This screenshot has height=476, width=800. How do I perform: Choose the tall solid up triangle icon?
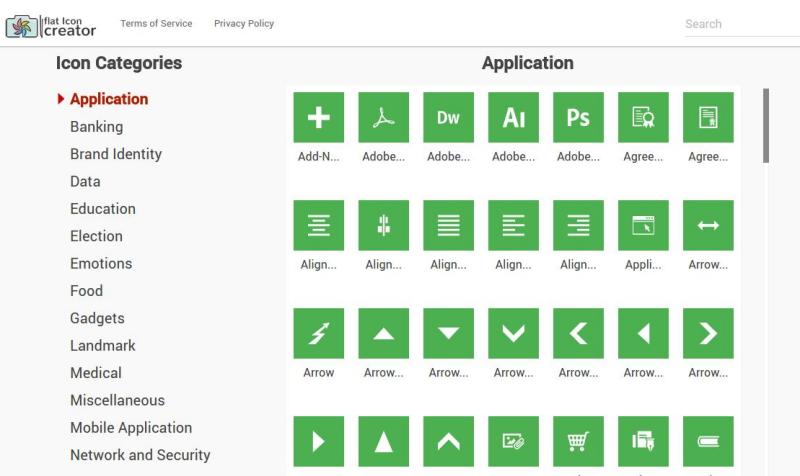[x=383, y=441]
